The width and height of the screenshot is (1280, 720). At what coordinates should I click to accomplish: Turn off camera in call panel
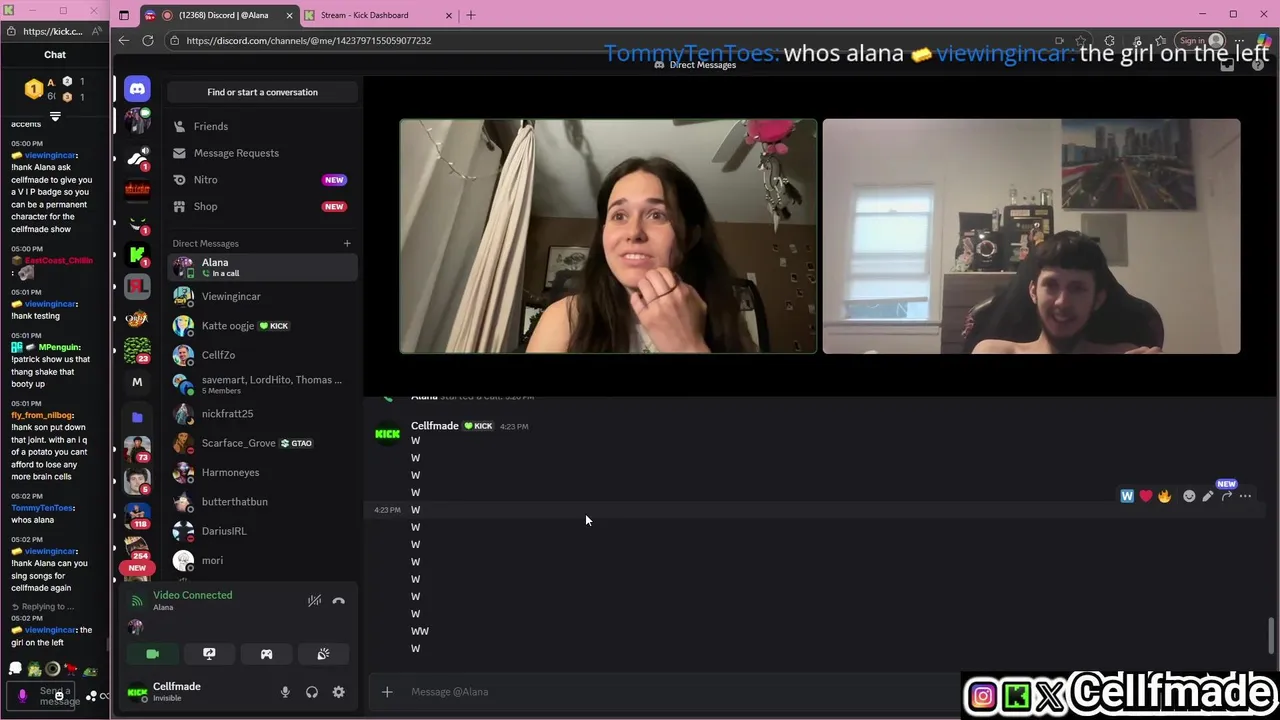152,654
